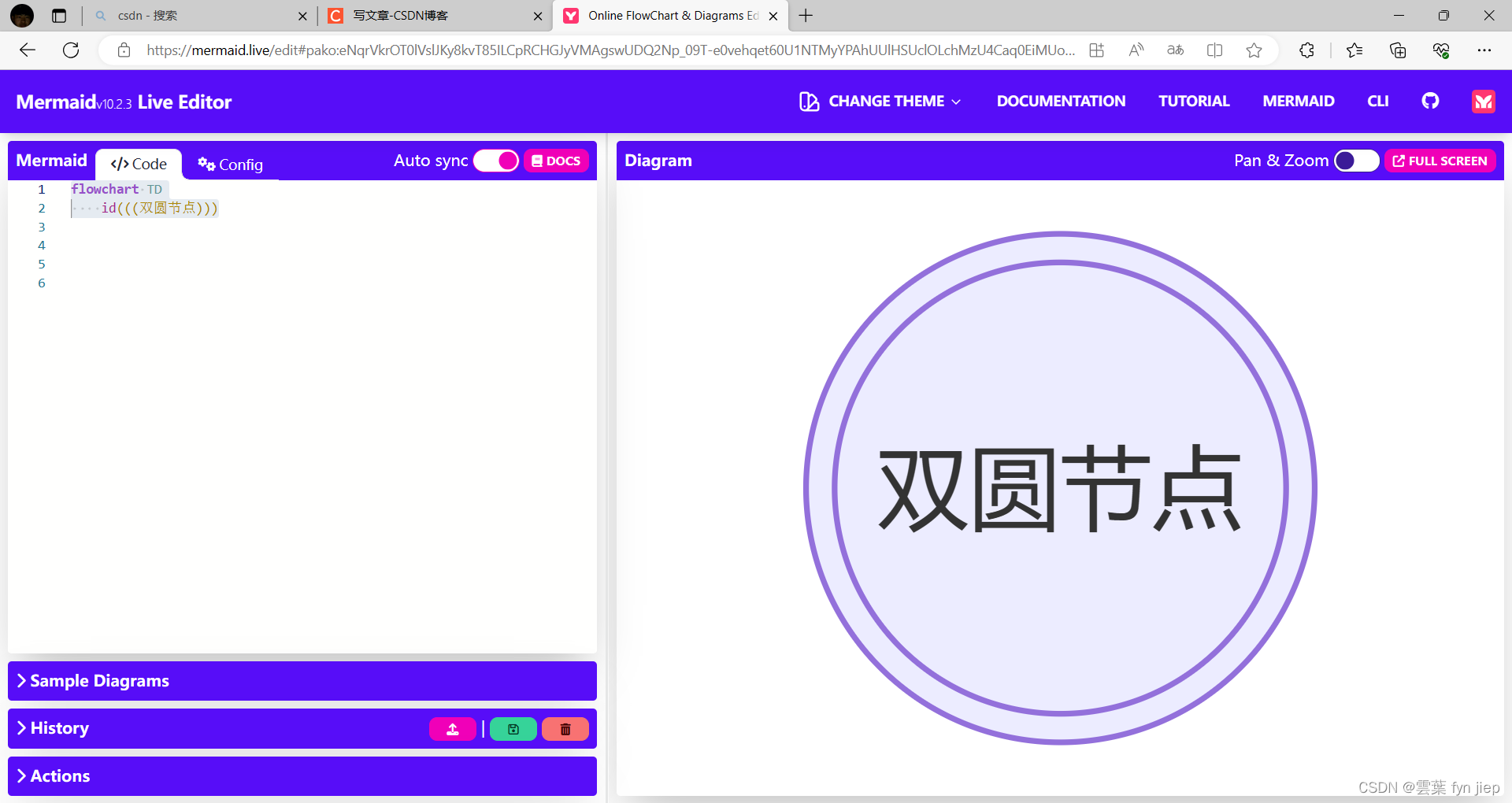Switch to the Config tab
The width and height of the screenshot is (1512, 803).
pos(231,164)
